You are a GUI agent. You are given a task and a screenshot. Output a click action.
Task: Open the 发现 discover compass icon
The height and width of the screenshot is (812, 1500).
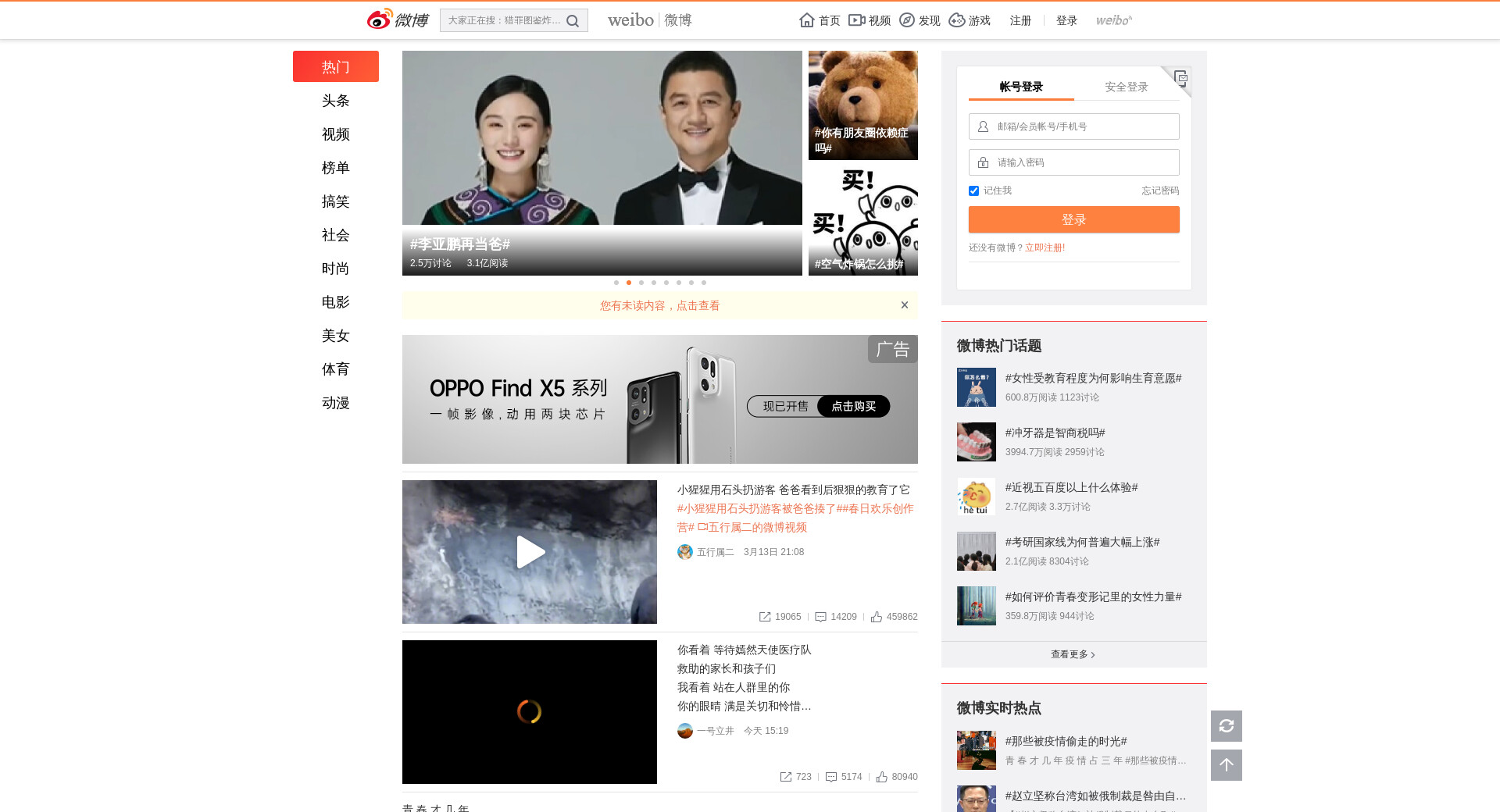907,20
